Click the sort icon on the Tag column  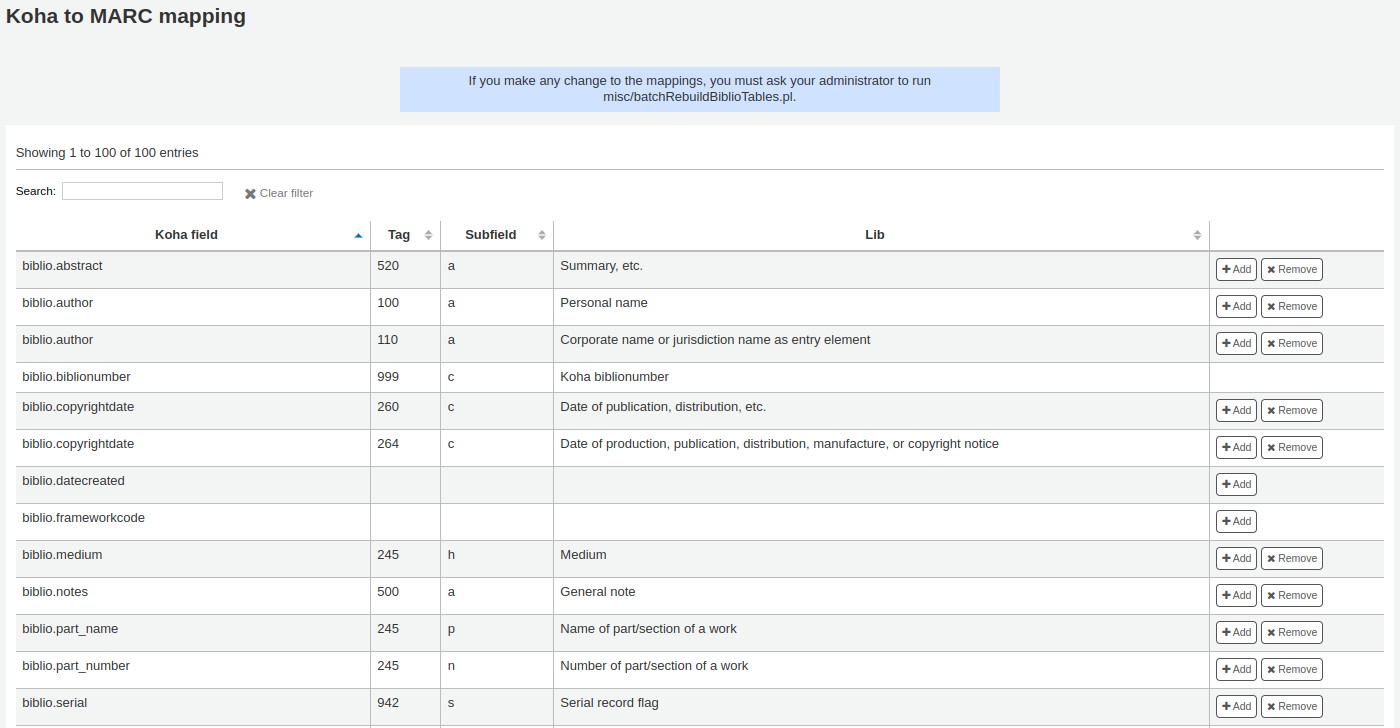pyautogui.click(x=429, y=234)
